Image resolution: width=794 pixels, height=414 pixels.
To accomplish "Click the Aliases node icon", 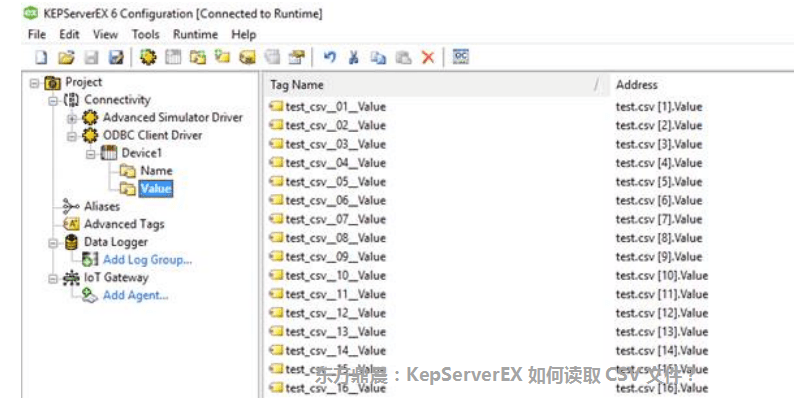I will 71,206.
